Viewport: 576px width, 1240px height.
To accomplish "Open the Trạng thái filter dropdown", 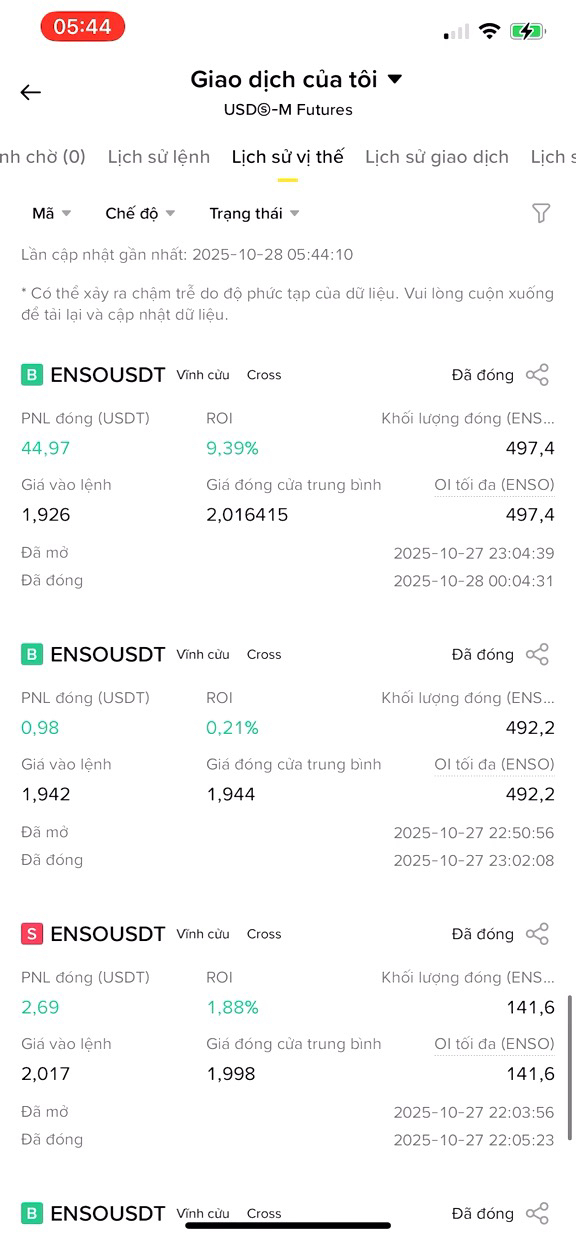I will pyautogui.click(x=254, y=213).
